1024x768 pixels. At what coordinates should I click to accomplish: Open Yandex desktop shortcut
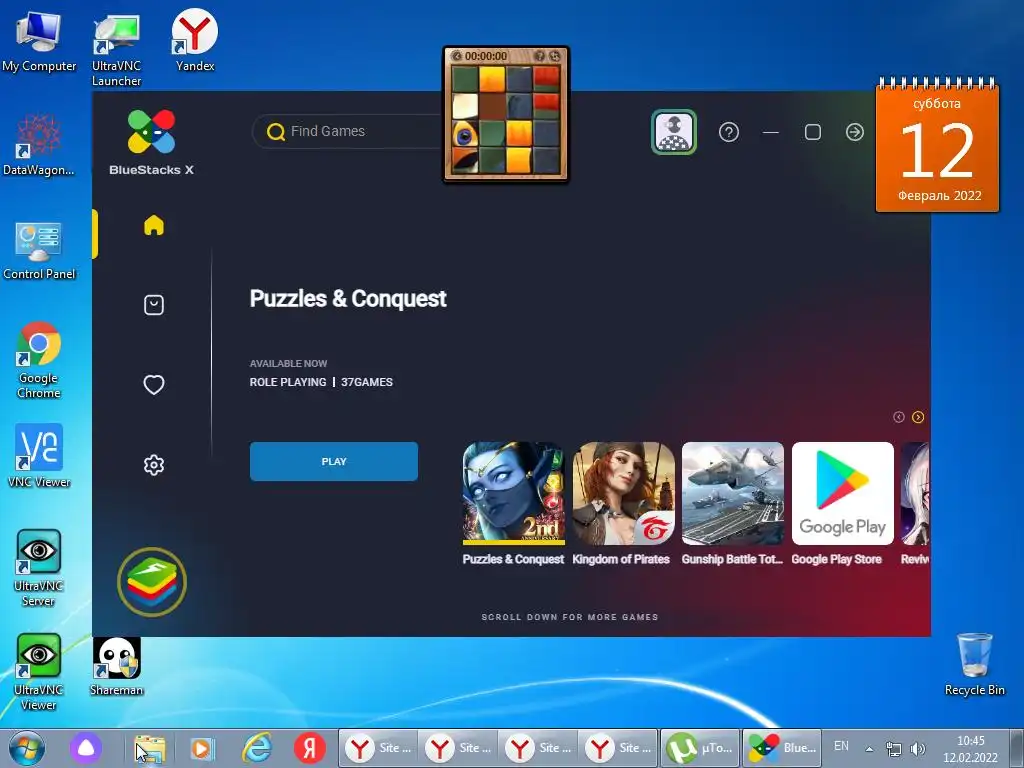195,40
